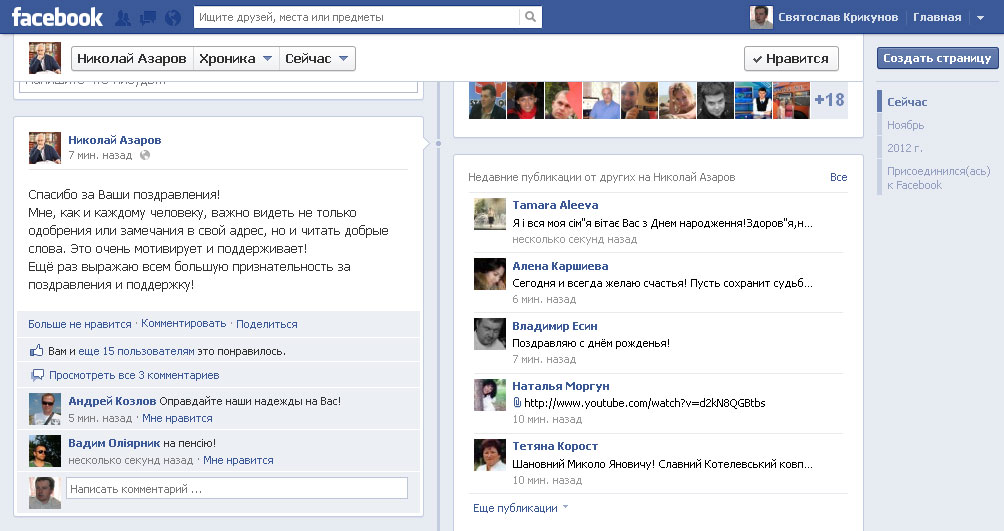1004x531 pixels.
Task: Expand the Сейчас dropdown in page header
Action: coord(317,59)
